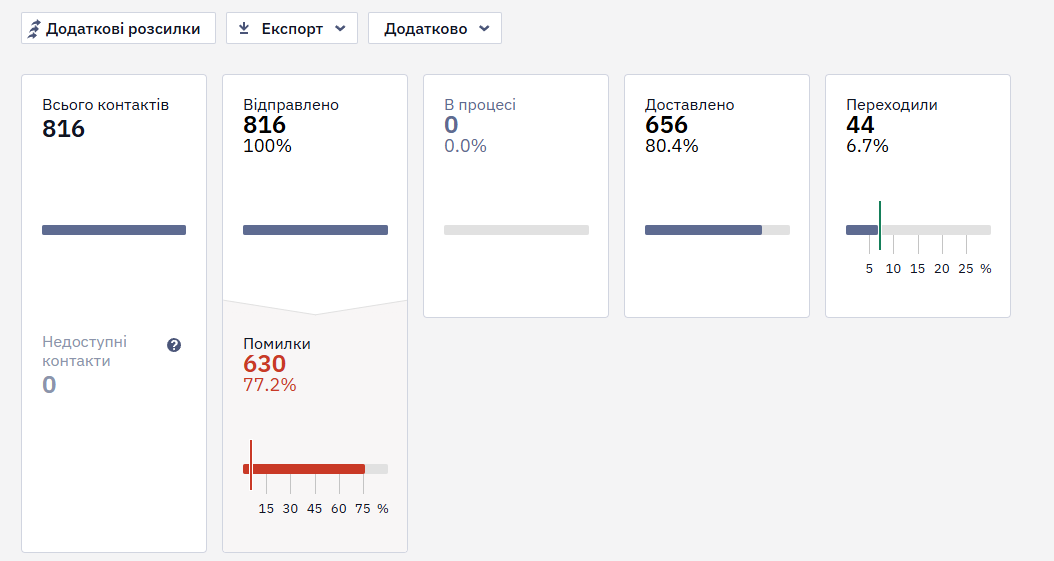
Task: Click the red Помилки progress bar
Action: [x=315, y=469]
